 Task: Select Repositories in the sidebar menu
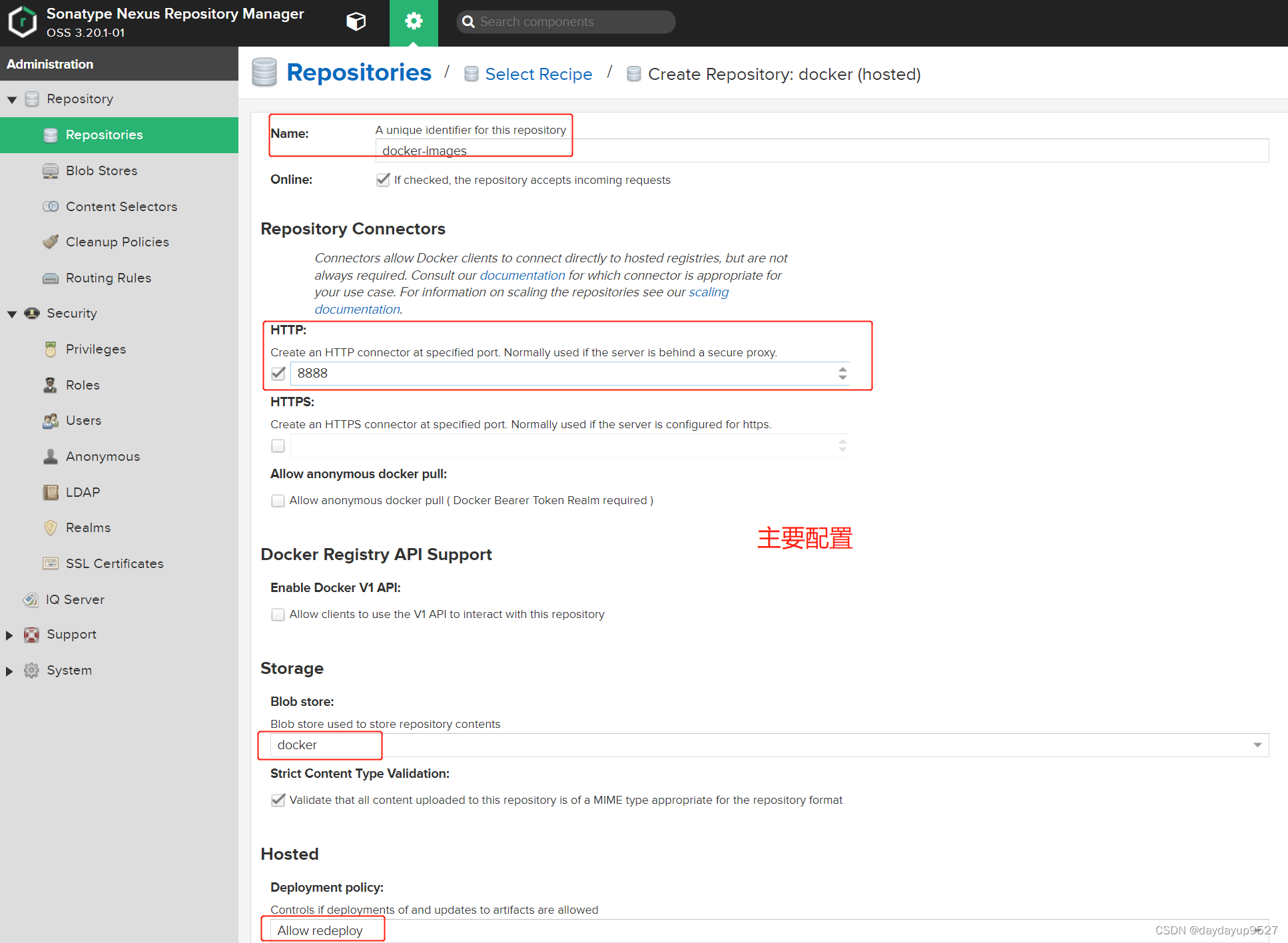pos(104,135)
